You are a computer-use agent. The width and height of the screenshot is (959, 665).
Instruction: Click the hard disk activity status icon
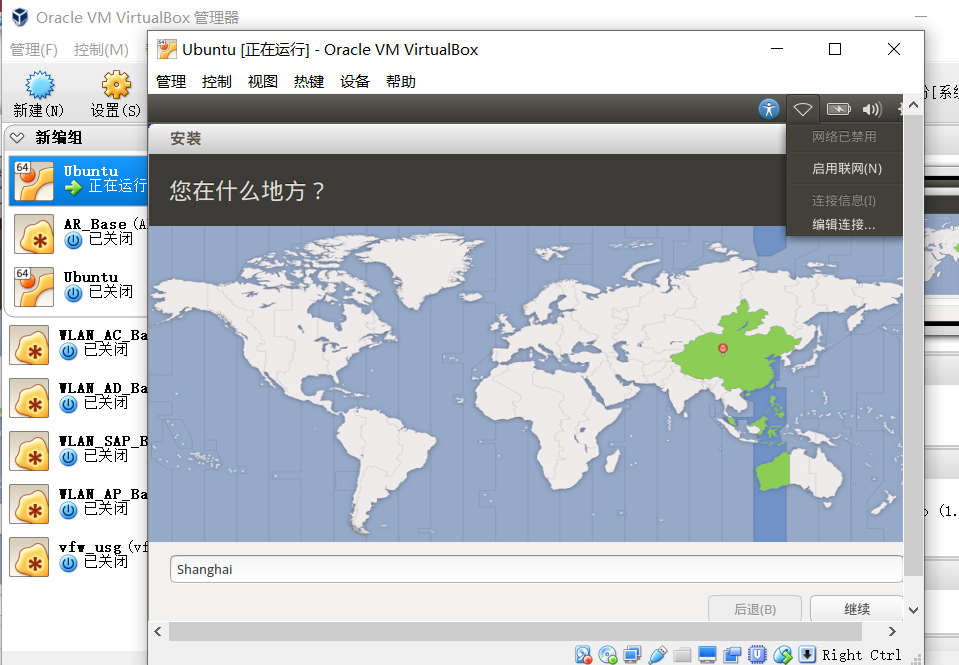point(583,655)
